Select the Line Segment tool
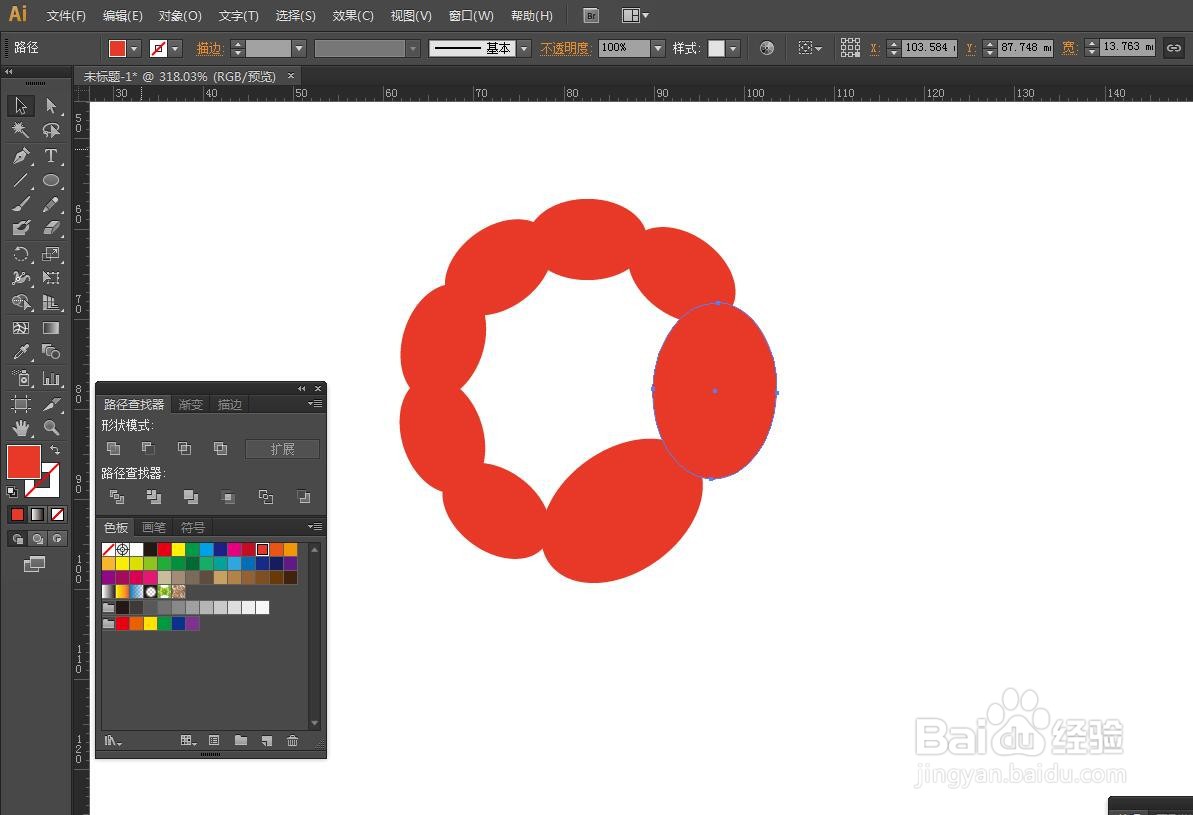This screenshot has height=815, width=1193. [21, 180]
